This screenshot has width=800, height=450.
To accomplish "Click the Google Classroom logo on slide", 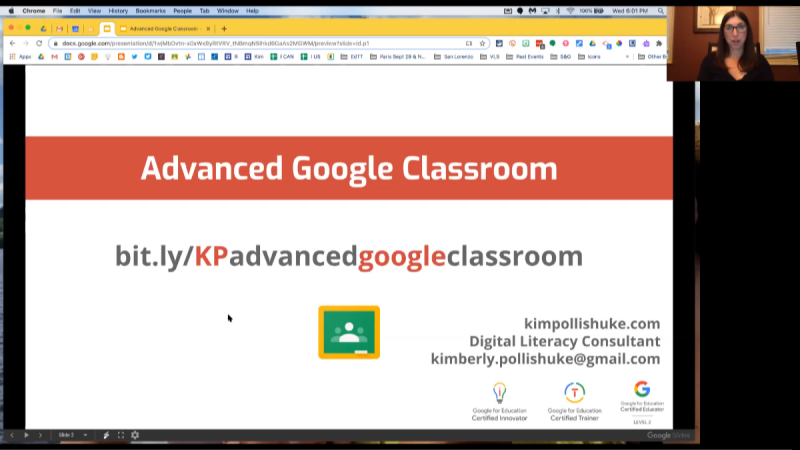I will [x=349, y=332].
